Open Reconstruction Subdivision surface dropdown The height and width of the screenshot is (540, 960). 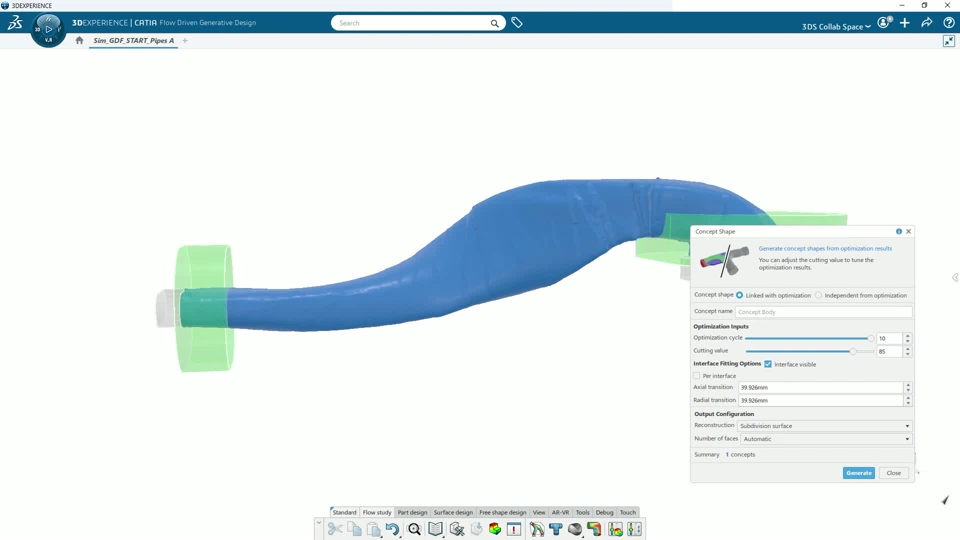pyautogui.click(x=825, y=426)
